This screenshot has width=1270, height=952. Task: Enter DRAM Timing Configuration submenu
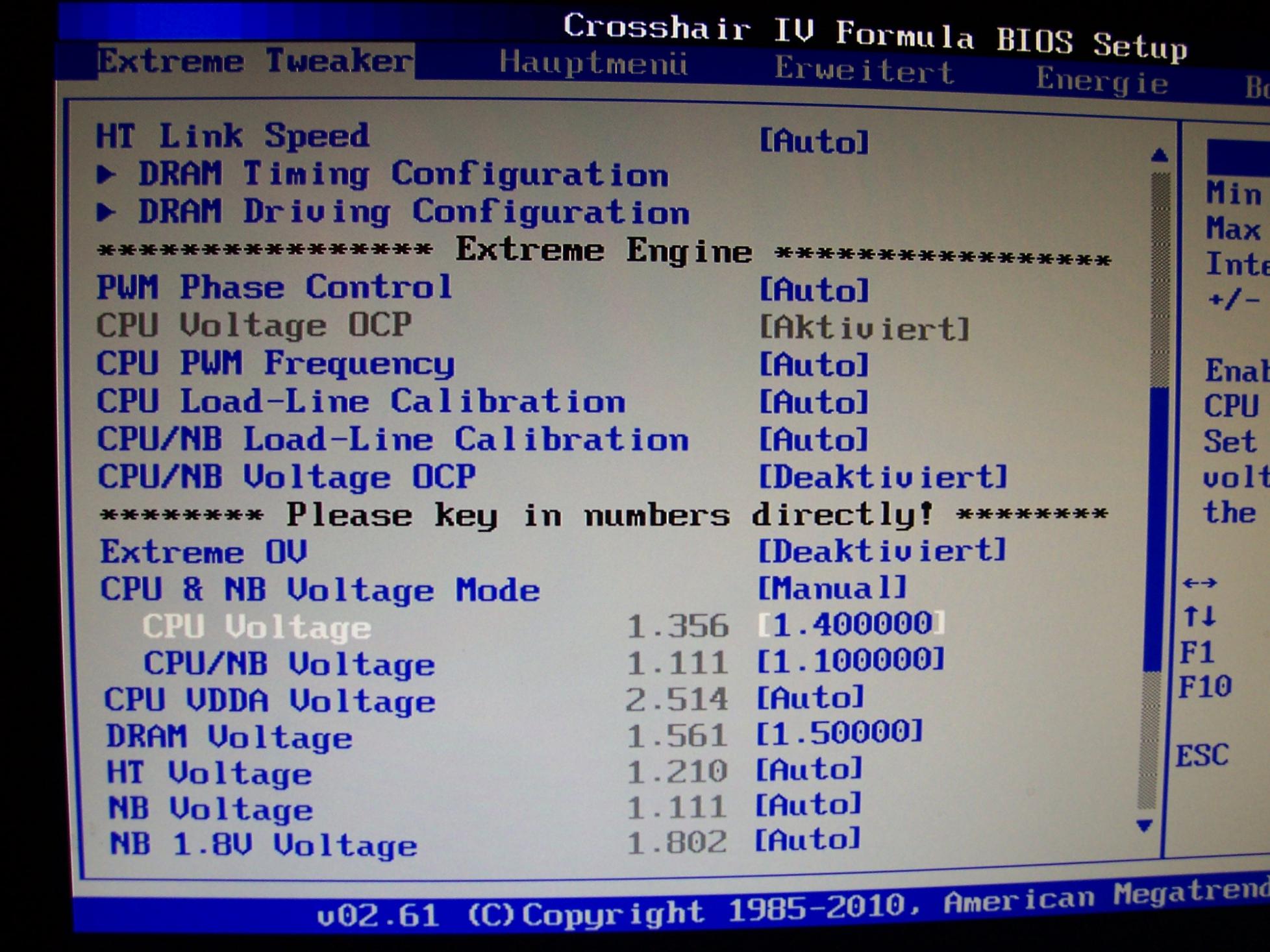point(403,175)
